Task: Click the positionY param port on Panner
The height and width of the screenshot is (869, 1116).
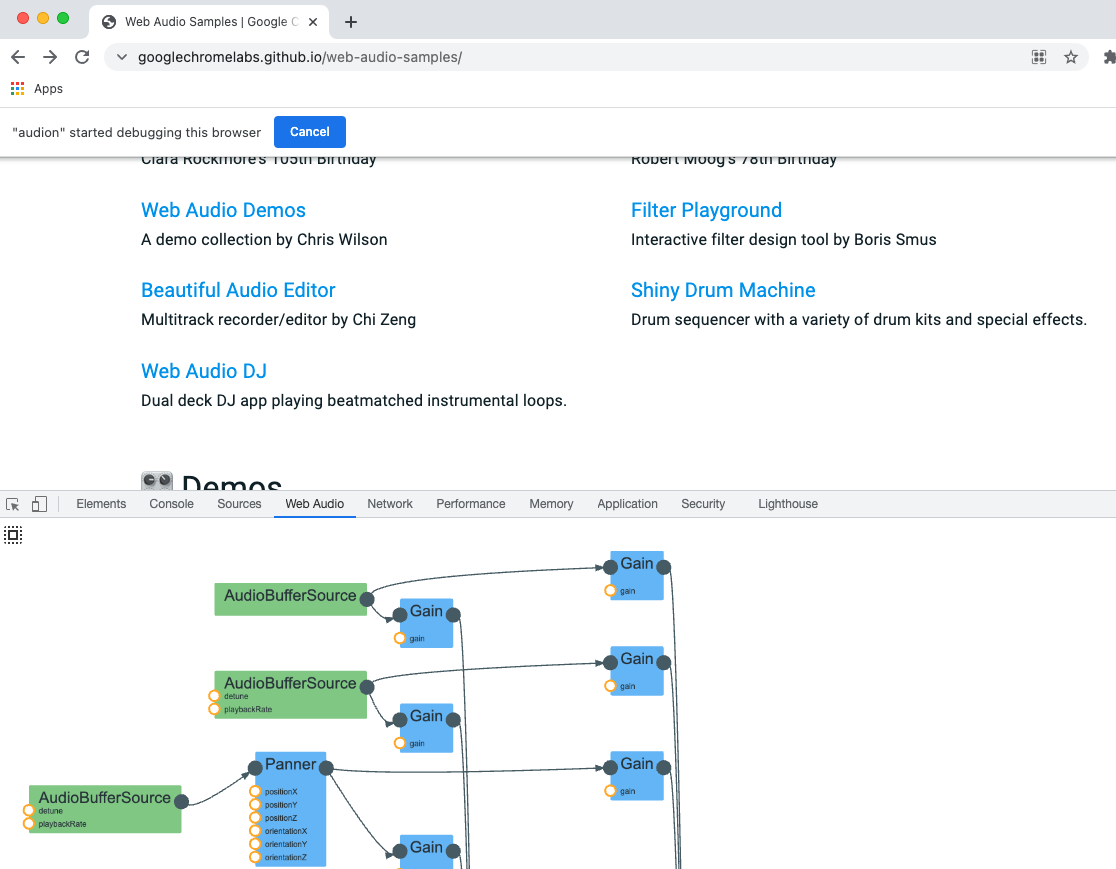Action: point(256,805)
